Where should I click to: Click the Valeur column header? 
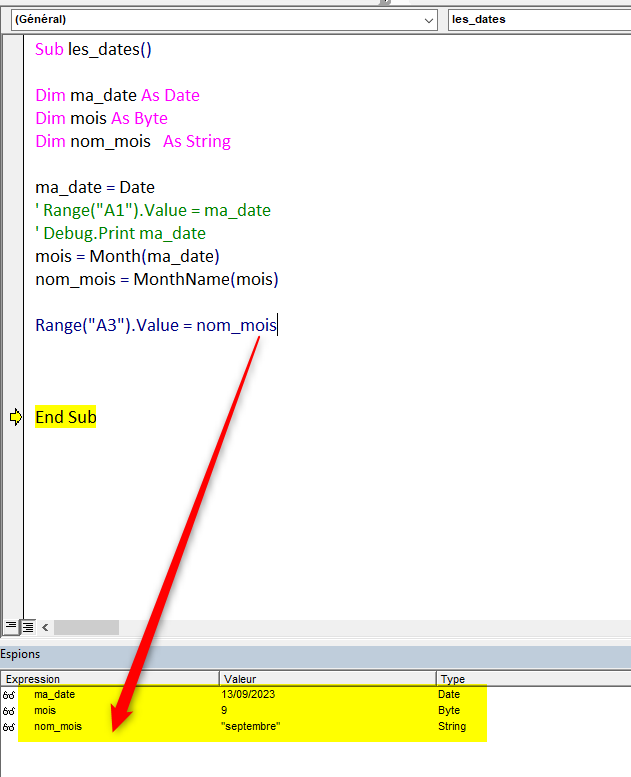click(328, 679)
